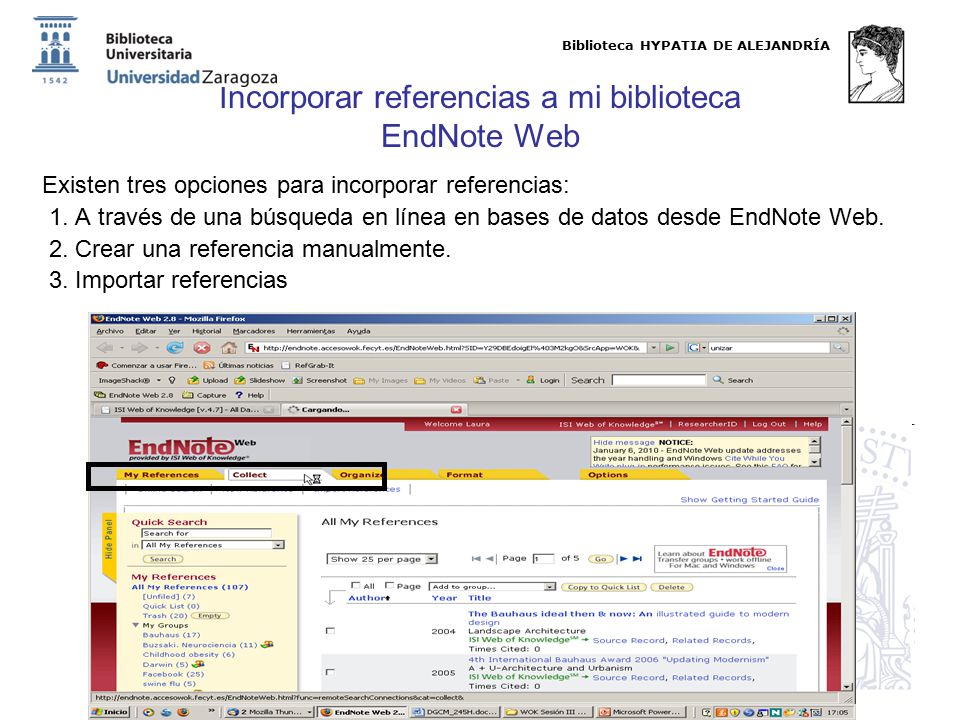Open the Archivo menu

point(110,331)
